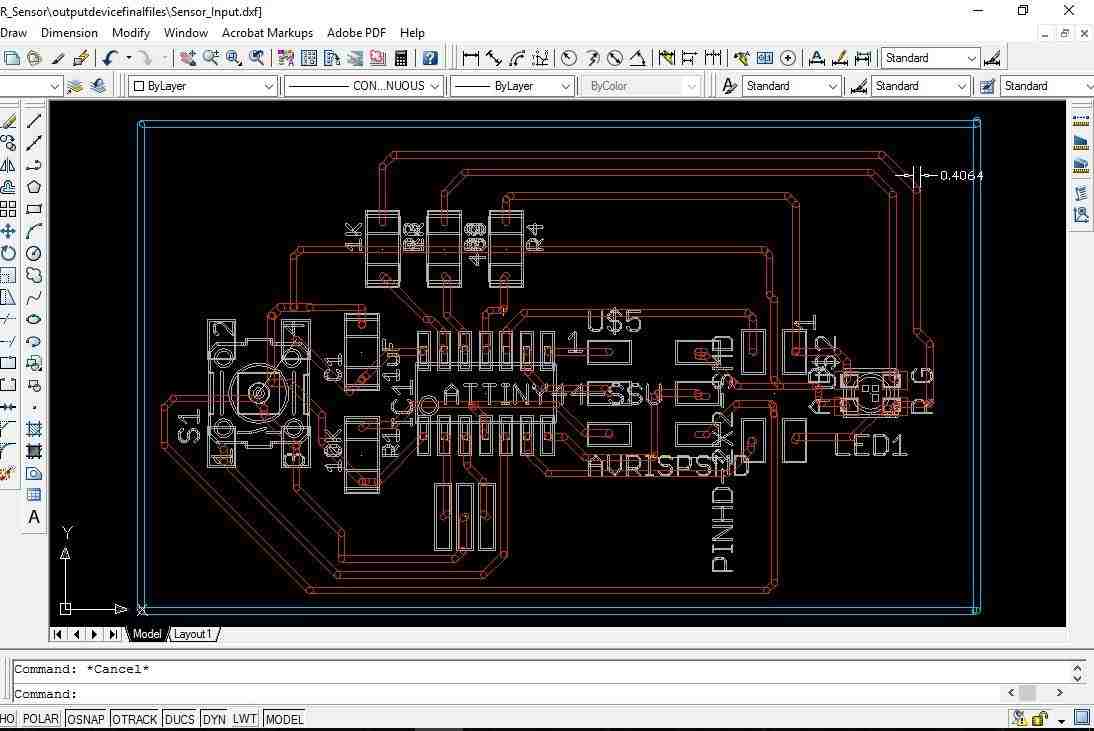Toggle OTRACK in the status bar
1094x731 pixels.
(x=135, y=719)
